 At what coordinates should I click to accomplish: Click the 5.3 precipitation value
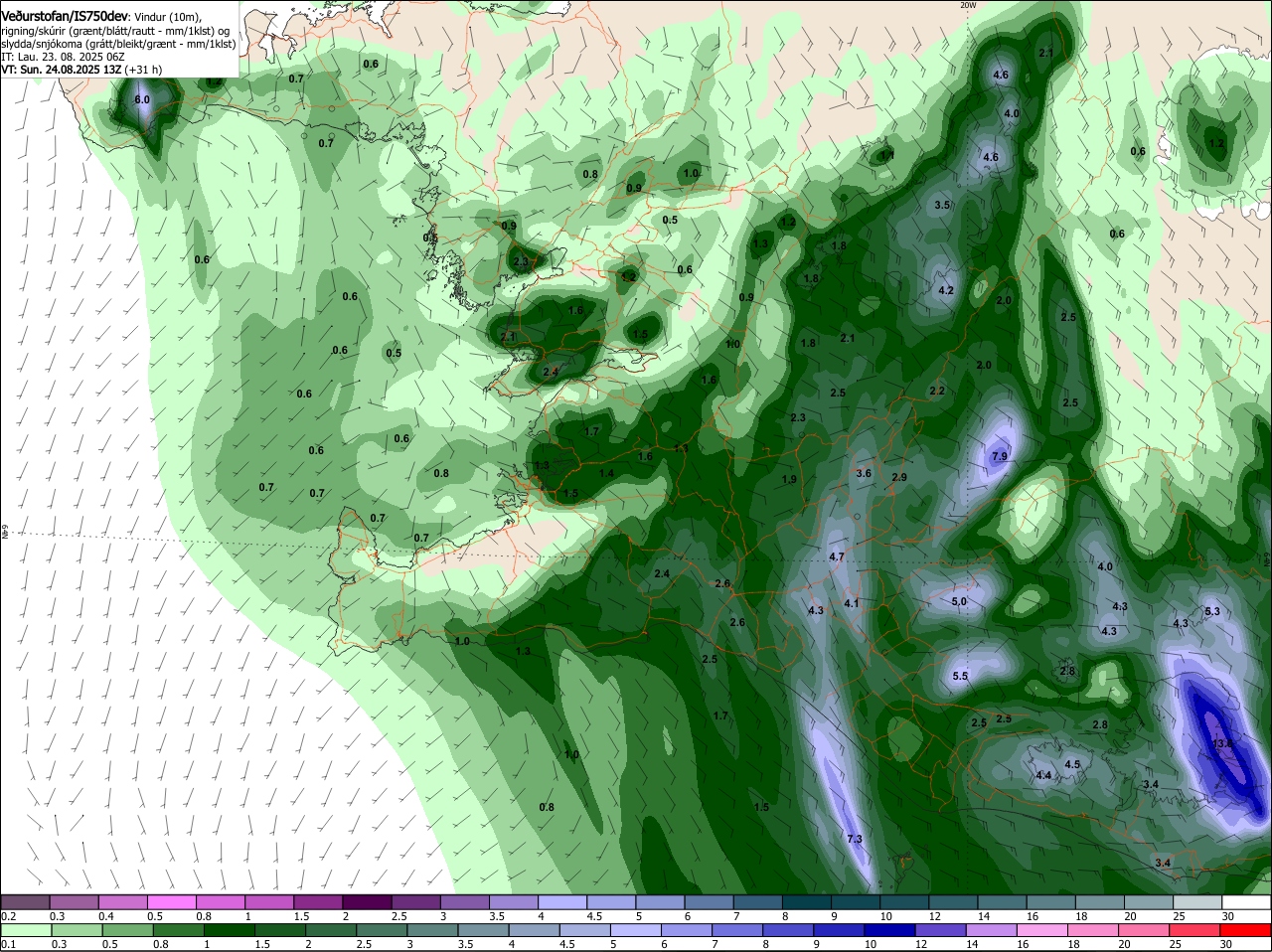click(1211, 611)
